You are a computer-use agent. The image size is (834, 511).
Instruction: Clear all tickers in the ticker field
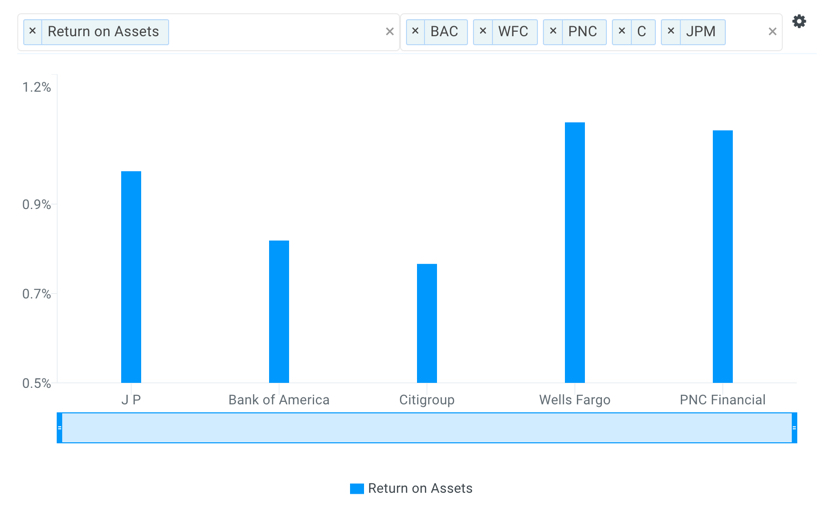click(772, 32)
